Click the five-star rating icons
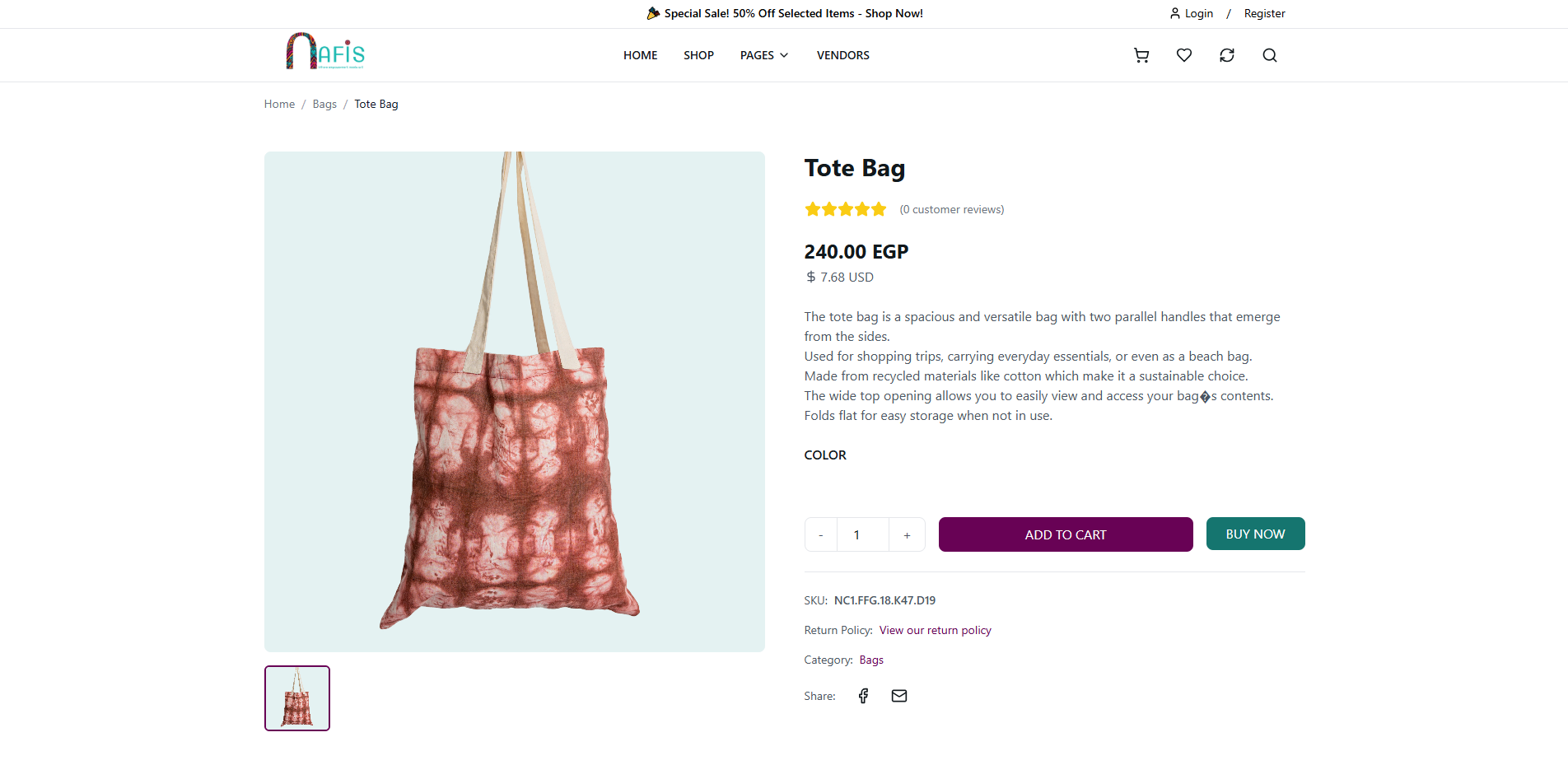This screenshot has height=779, width=1568. (846, 209)
